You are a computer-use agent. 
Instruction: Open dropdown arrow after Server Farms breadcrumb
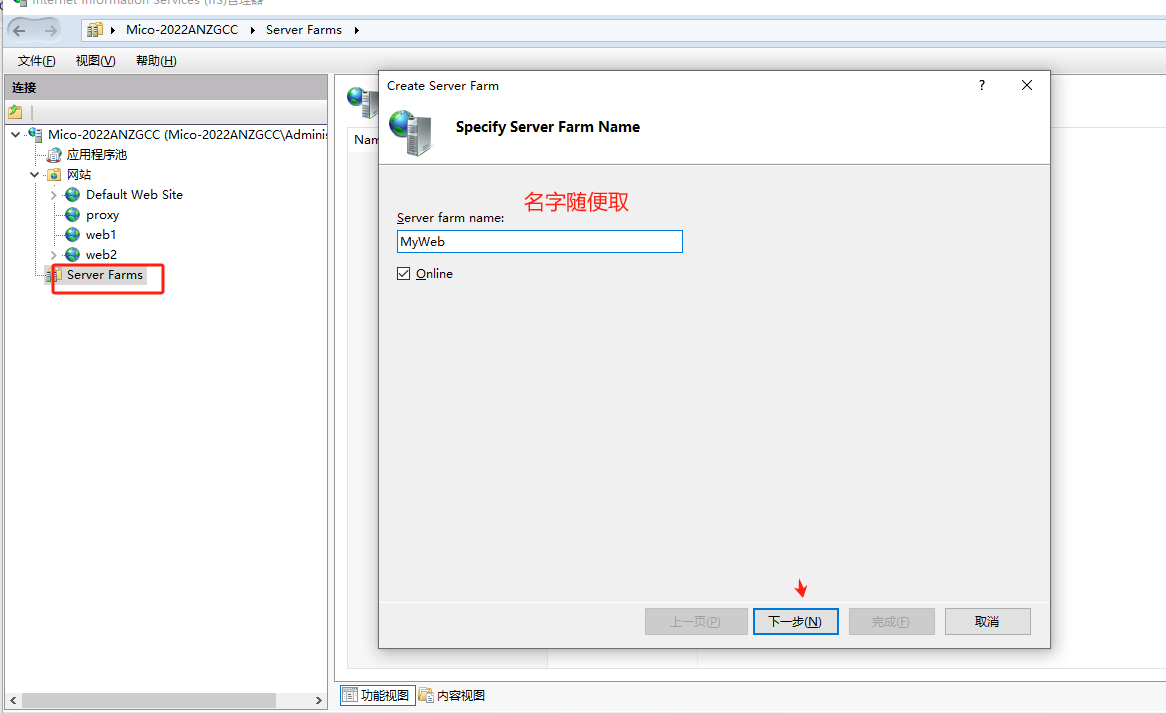(x=357, y=30)
